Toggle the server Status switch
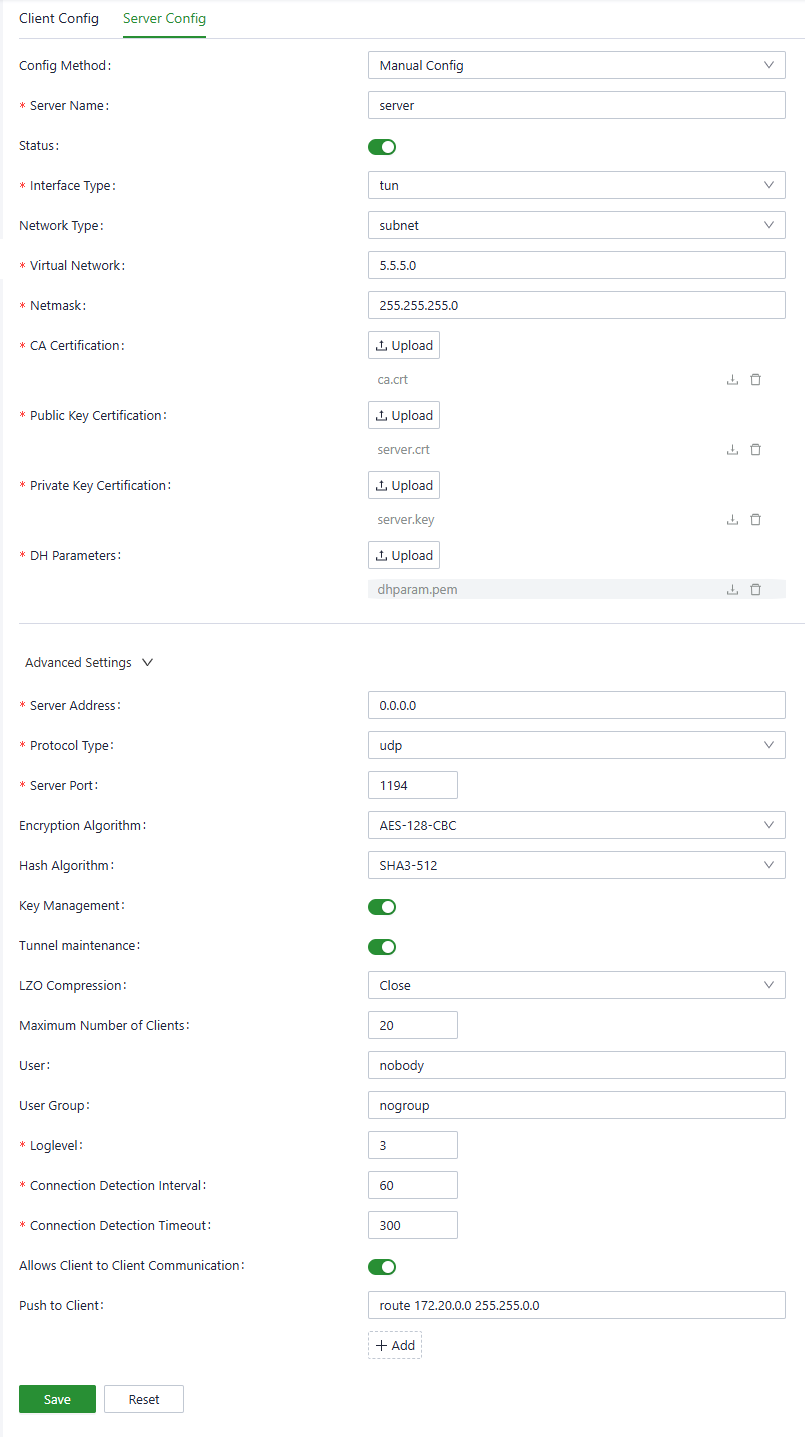This screenshot has width=805, height=1437. pyautogui.click(x=382, y=147)
